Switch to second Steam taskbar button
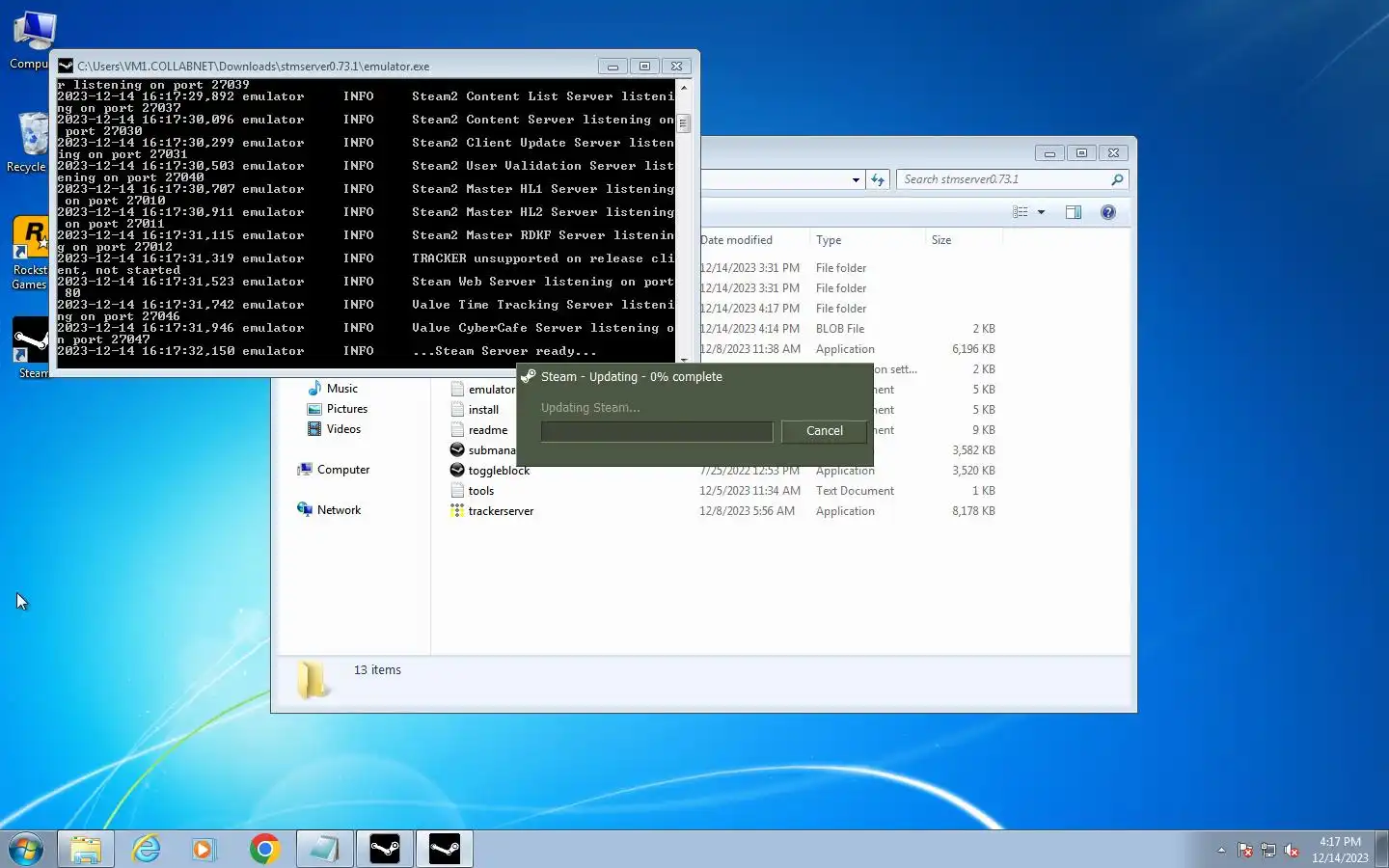This screenshot has height=868, width=1389. (x=445, y=849)
